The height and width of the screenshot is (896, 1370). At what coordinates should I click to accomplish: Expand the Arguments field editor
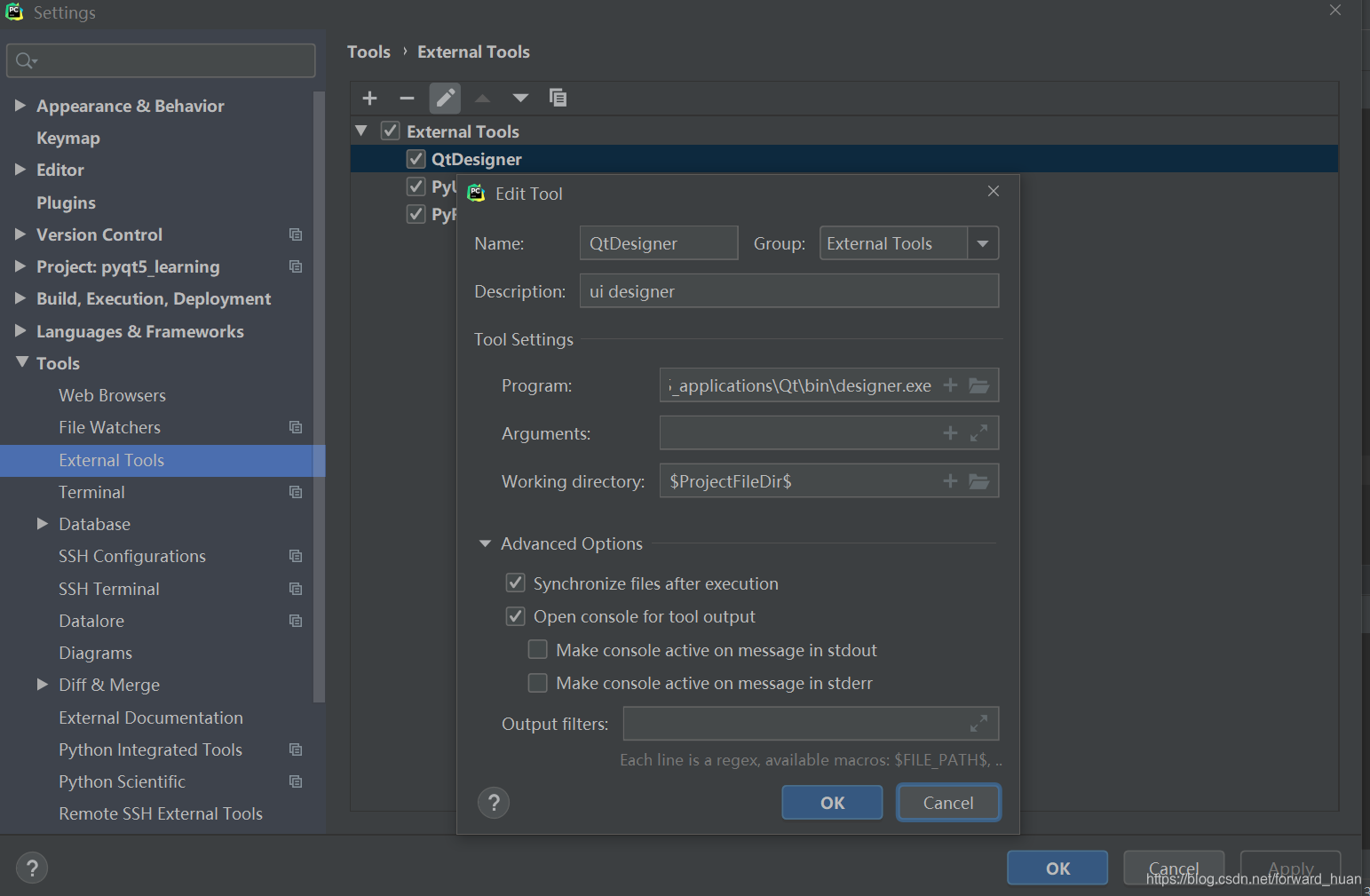pyautogui.click(x=978, y=433)
